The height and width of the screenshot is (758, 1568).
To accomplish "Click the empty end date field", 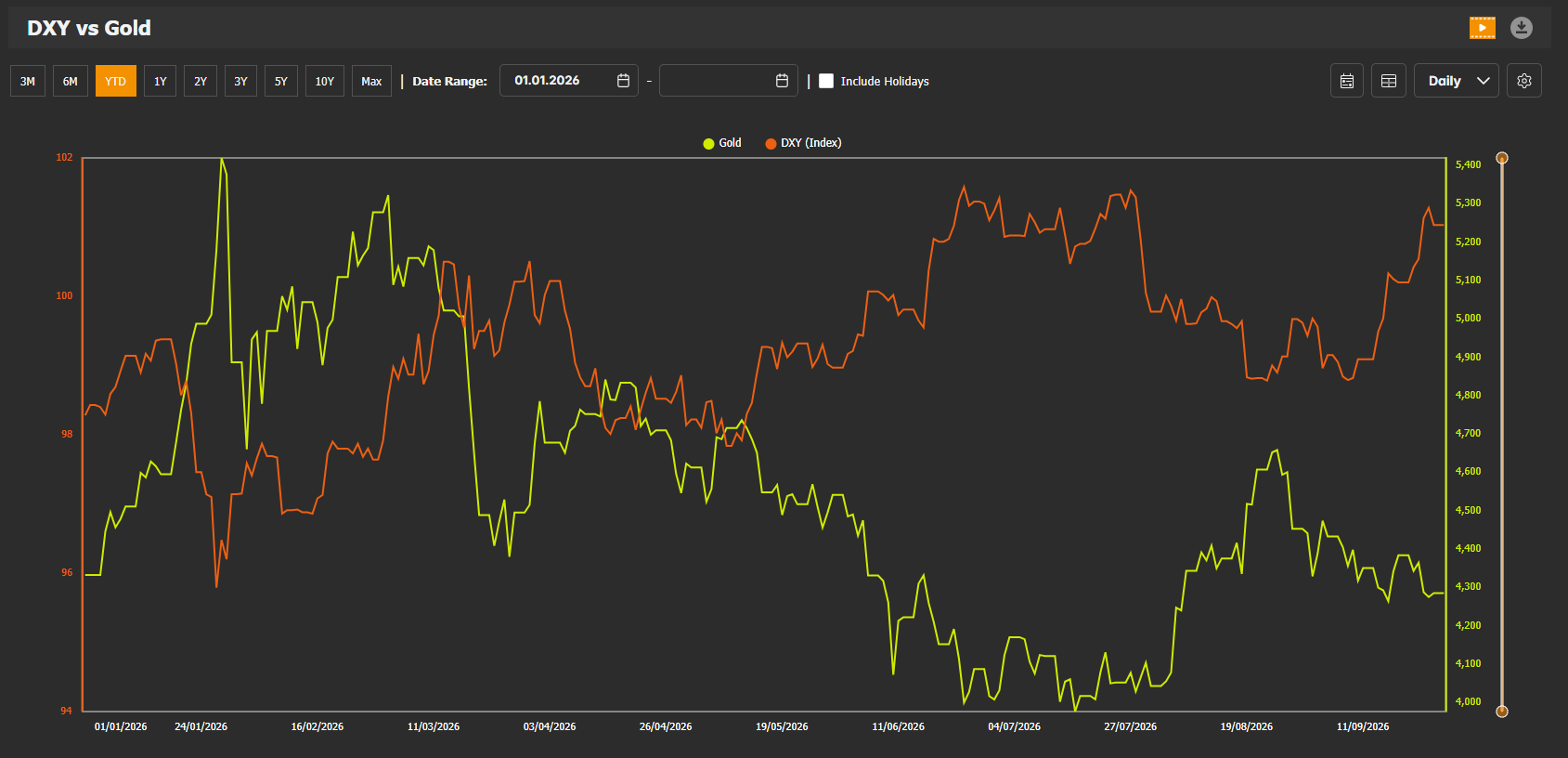I will point(728,81).
